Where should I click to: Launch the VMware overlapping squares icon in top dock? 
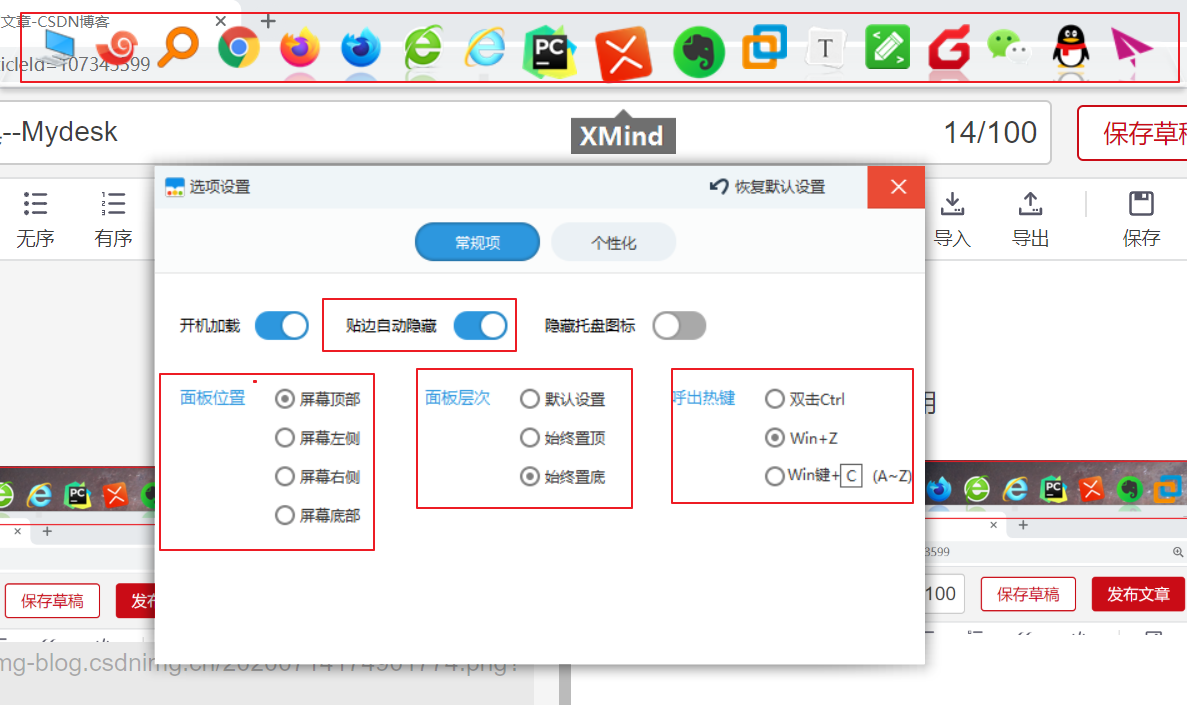(x=765, y=47)
